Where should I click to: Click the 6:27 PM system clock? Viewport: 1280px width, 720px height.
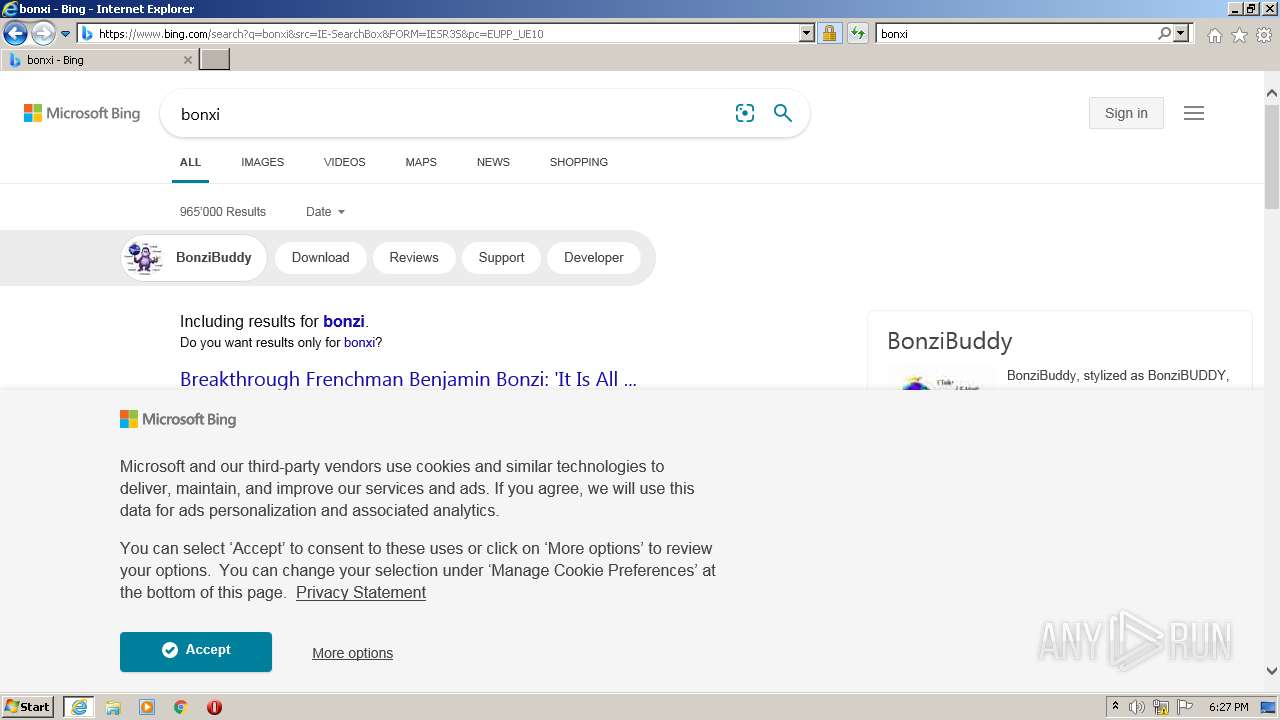coord(1229,707)
